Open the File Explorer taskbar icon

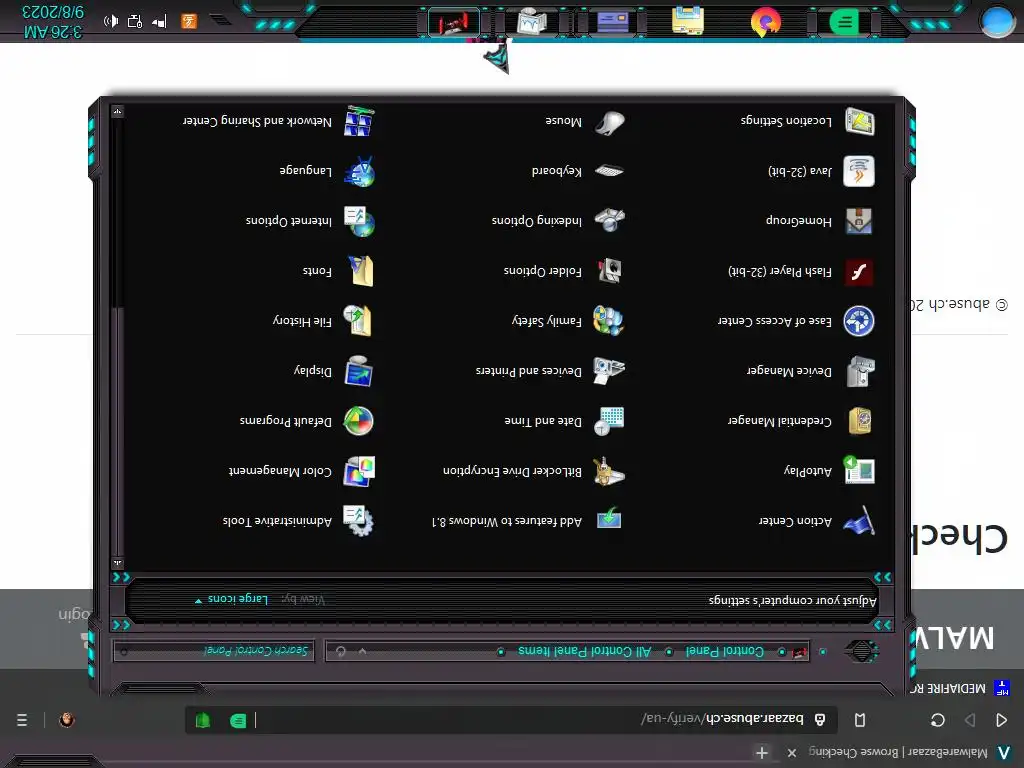(x=688, y=20)
